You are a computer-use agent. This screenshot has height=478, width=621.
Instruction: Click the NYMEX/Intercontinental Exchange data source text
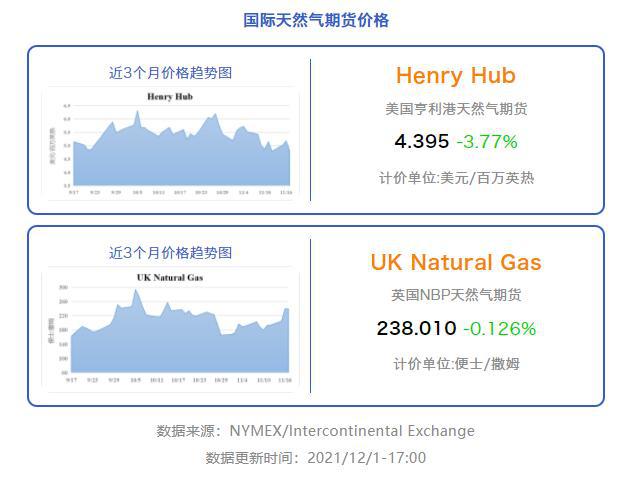(x=352, y=431)
